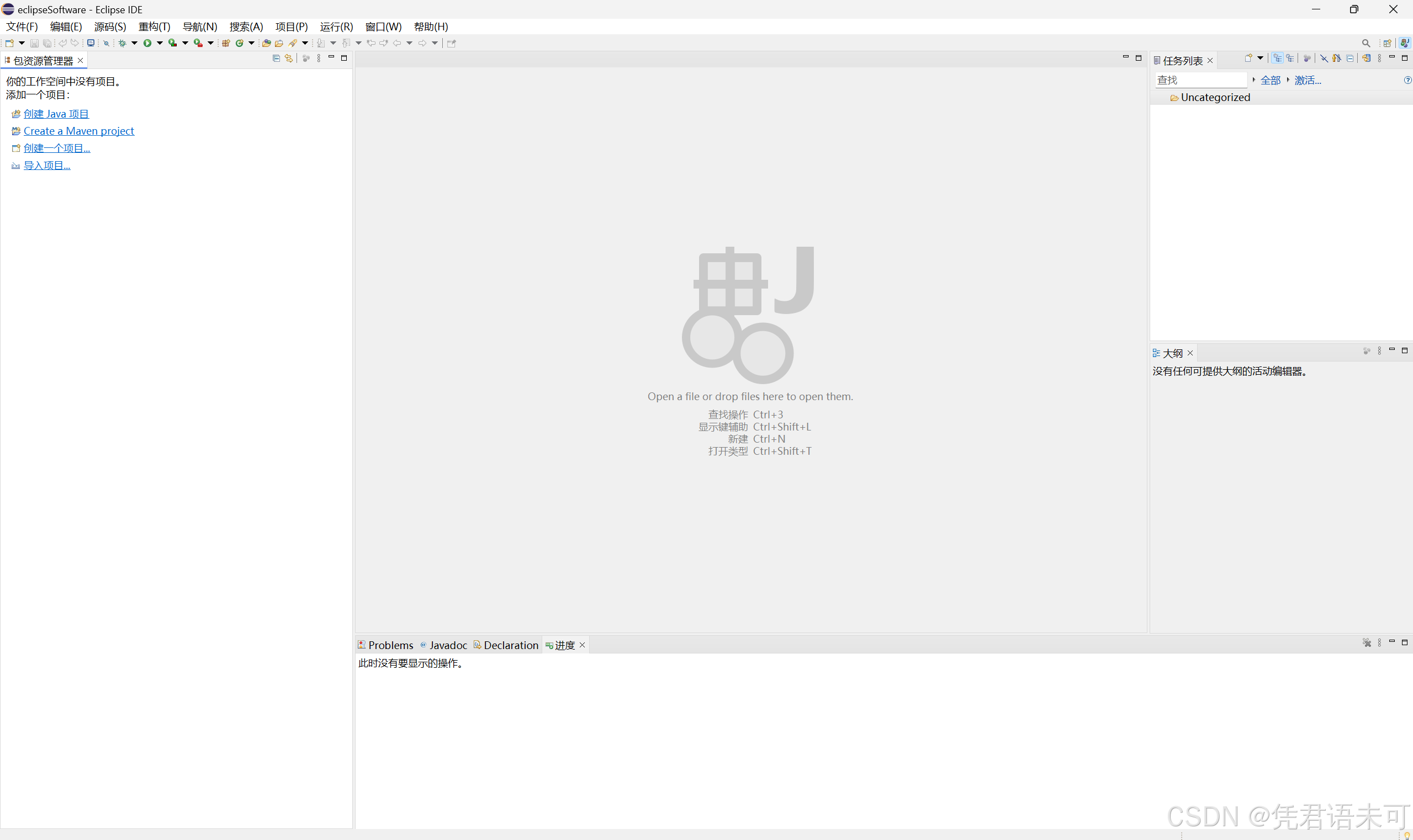Image resolution: width=1413 pixels, height=840 pixels.
Task: Toggle Link with Editor in Package Explorer
Action: coord(289,59)
